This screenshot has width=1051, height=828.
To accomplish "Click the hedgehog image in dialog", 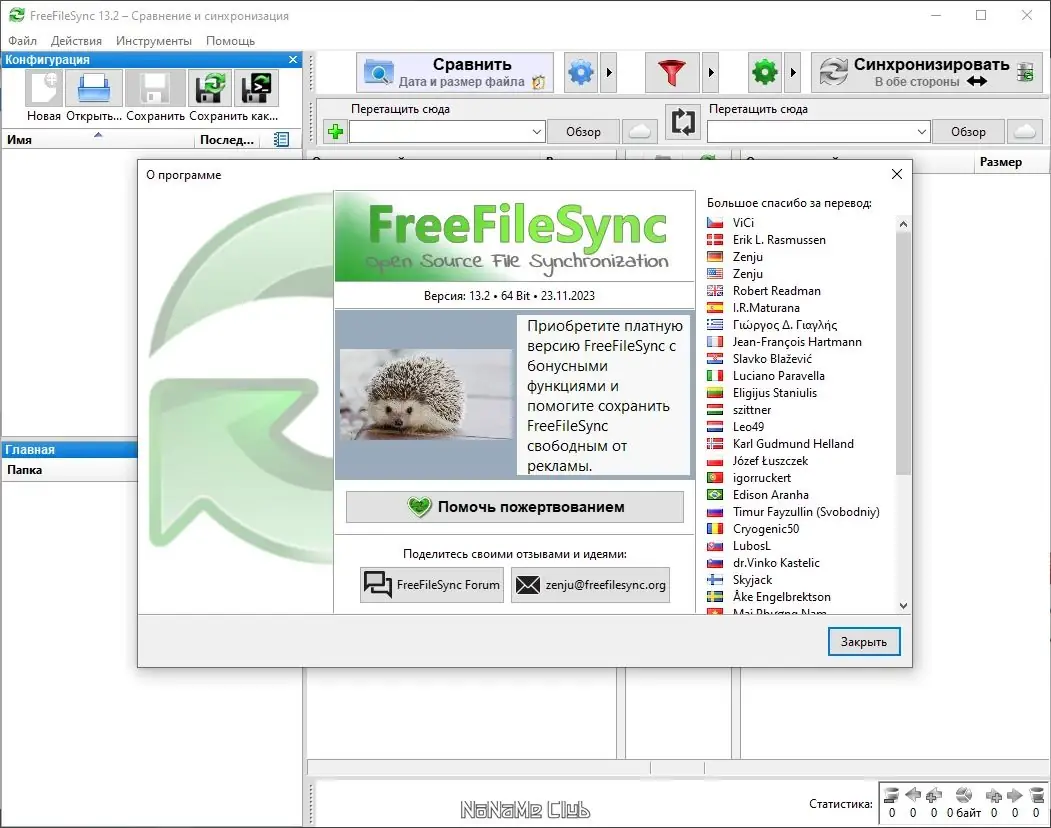I will [426, 394].
